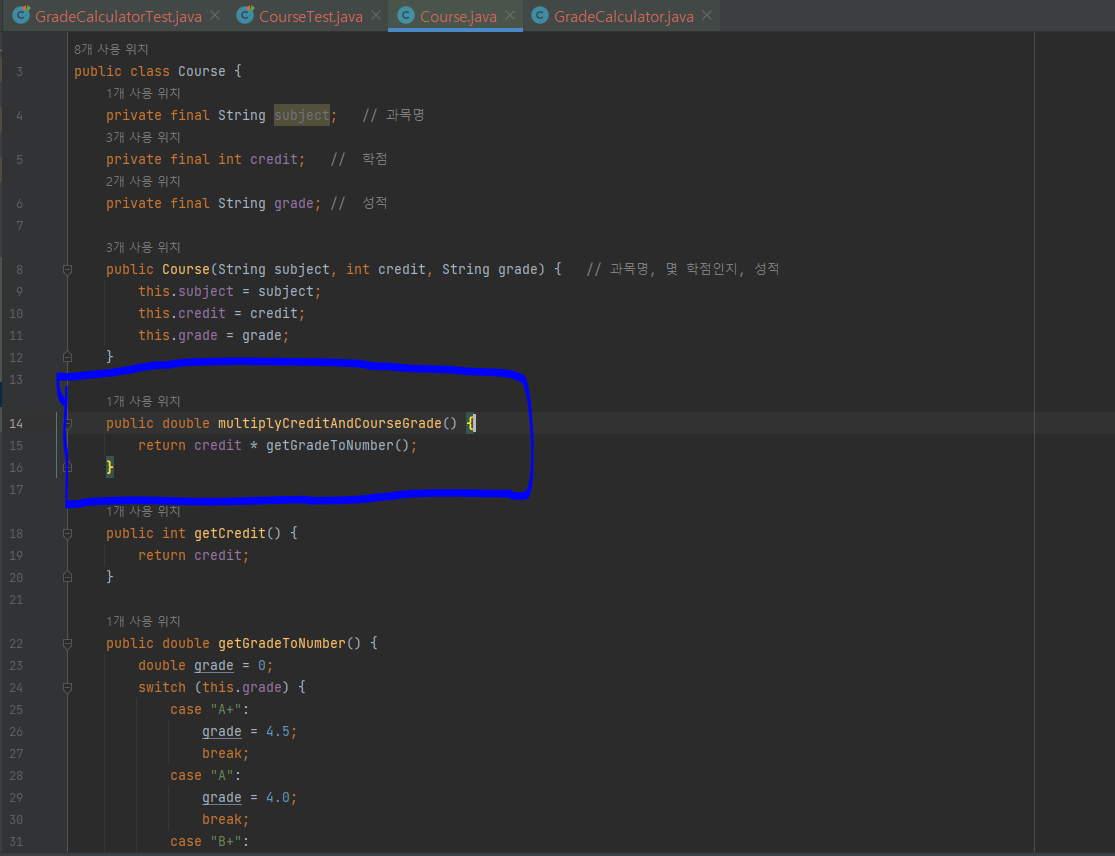Click the closing brace on line 16
Image resolution: width=1115 pixels, height=856 pixels.
point(110,467)
